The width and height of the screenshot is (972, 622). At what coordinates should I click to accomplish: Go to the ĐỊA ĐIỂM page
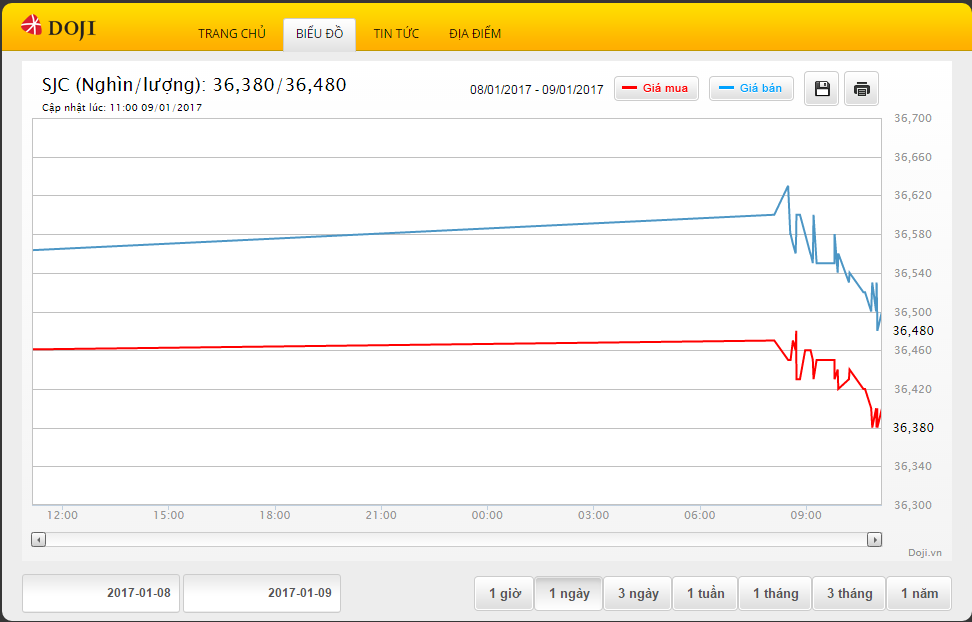click(475, 33)
